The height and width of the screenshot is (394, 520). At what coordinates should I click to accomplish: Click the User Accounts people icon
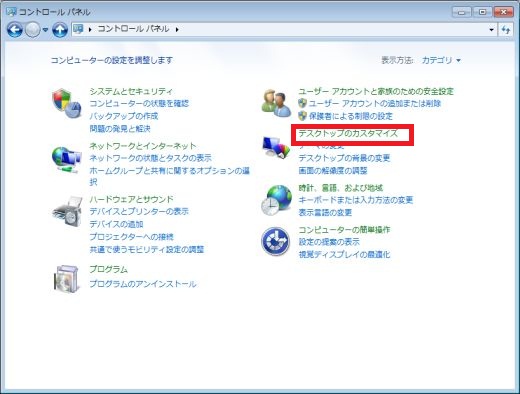(x=276, y=103)
